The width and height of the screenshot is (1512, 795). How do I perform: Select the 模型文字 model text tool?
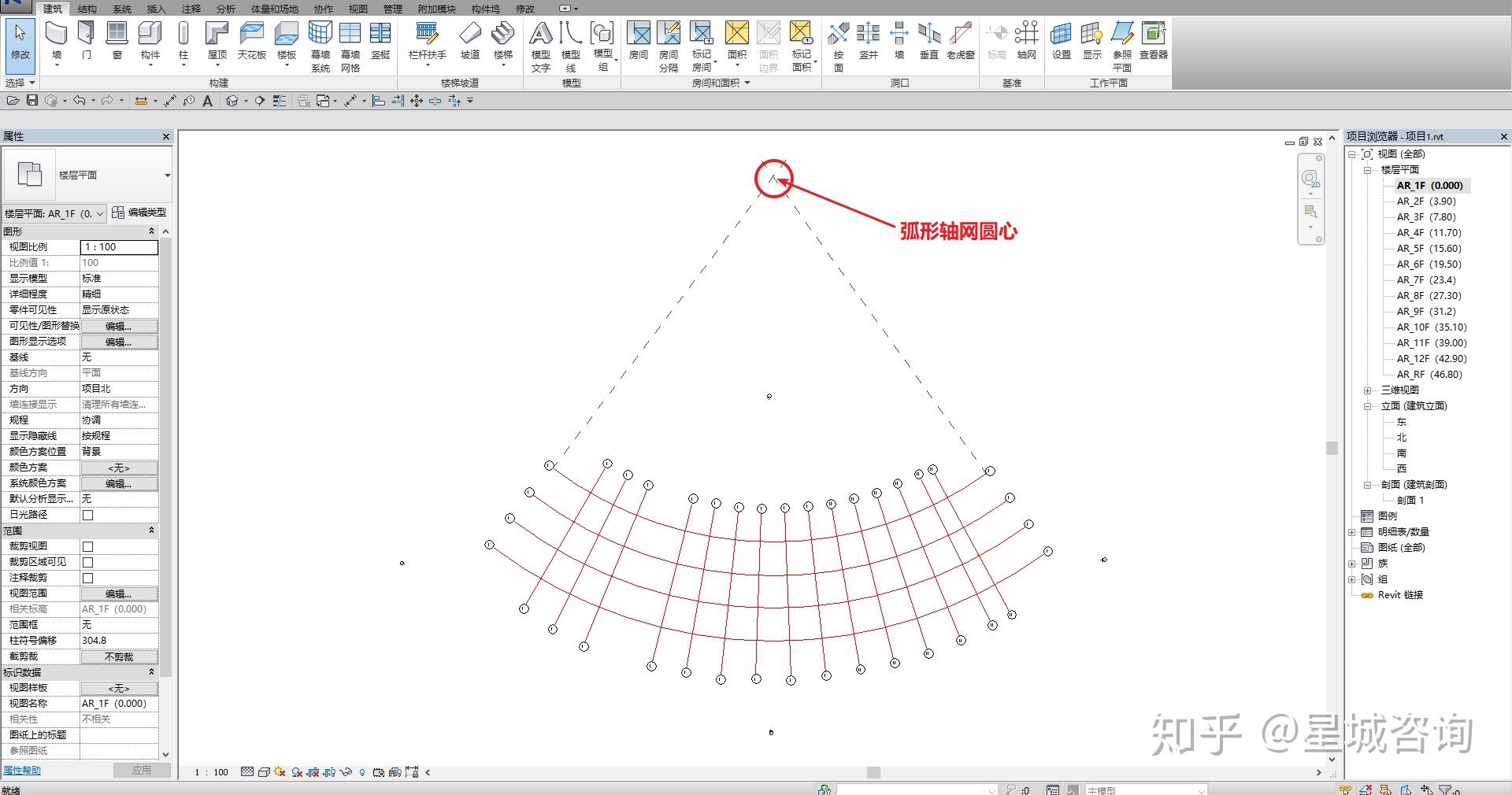click(541, 46)
